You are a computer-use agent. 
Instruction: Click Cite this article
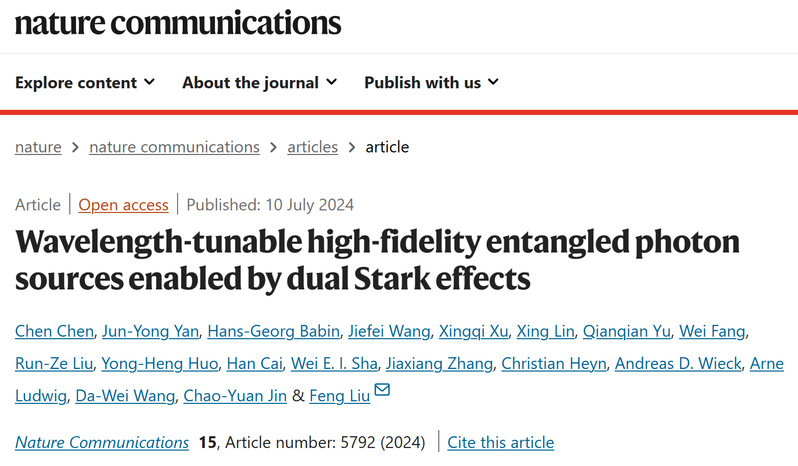(x=501, y=442)
